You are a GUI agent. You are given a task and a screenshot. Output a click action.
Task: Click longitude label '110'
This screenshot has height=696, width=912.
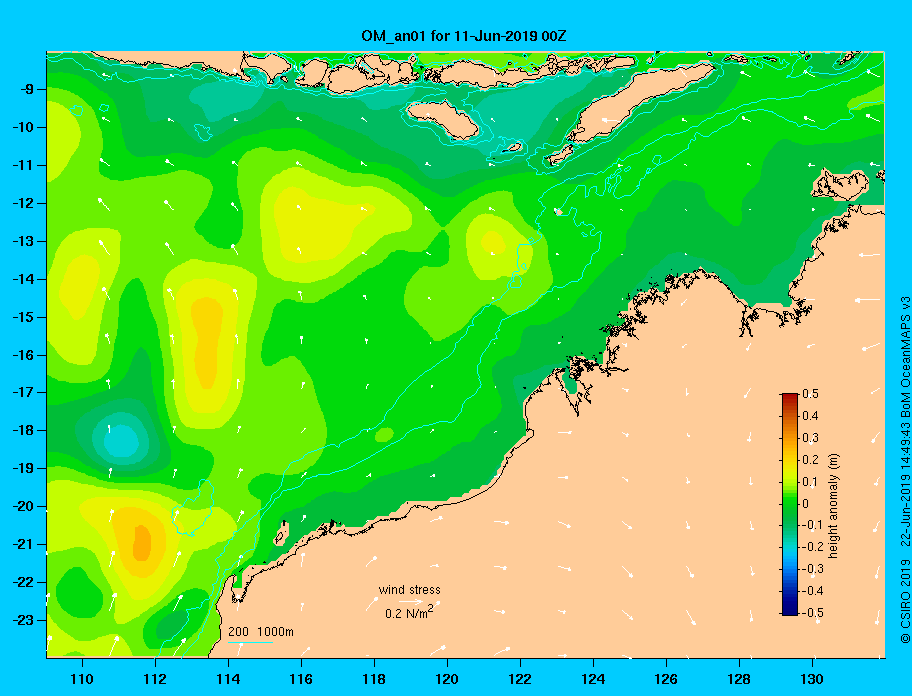82,679
